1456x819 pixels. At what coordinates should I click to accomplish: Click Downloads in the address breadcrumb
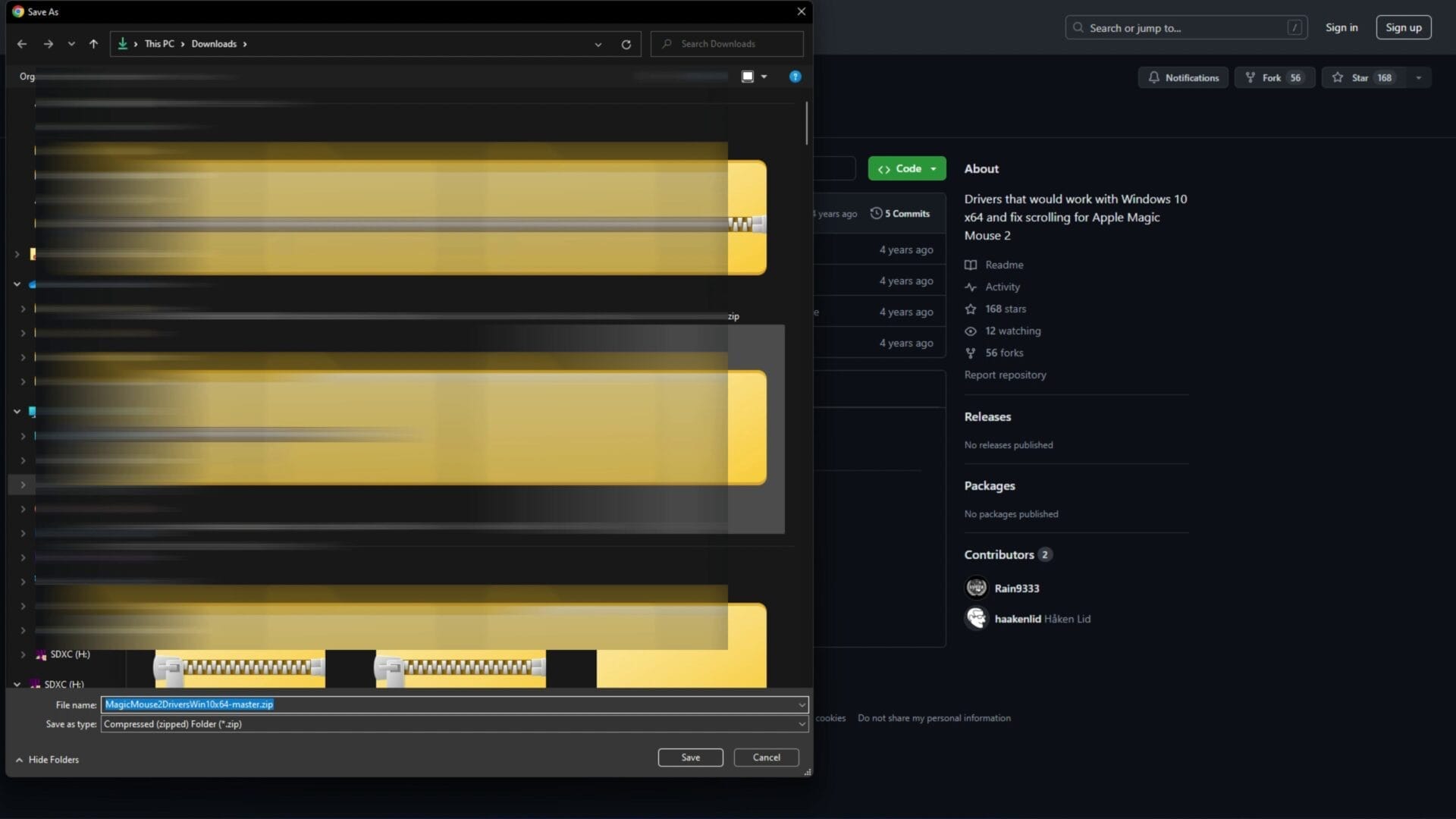point(214,44)
